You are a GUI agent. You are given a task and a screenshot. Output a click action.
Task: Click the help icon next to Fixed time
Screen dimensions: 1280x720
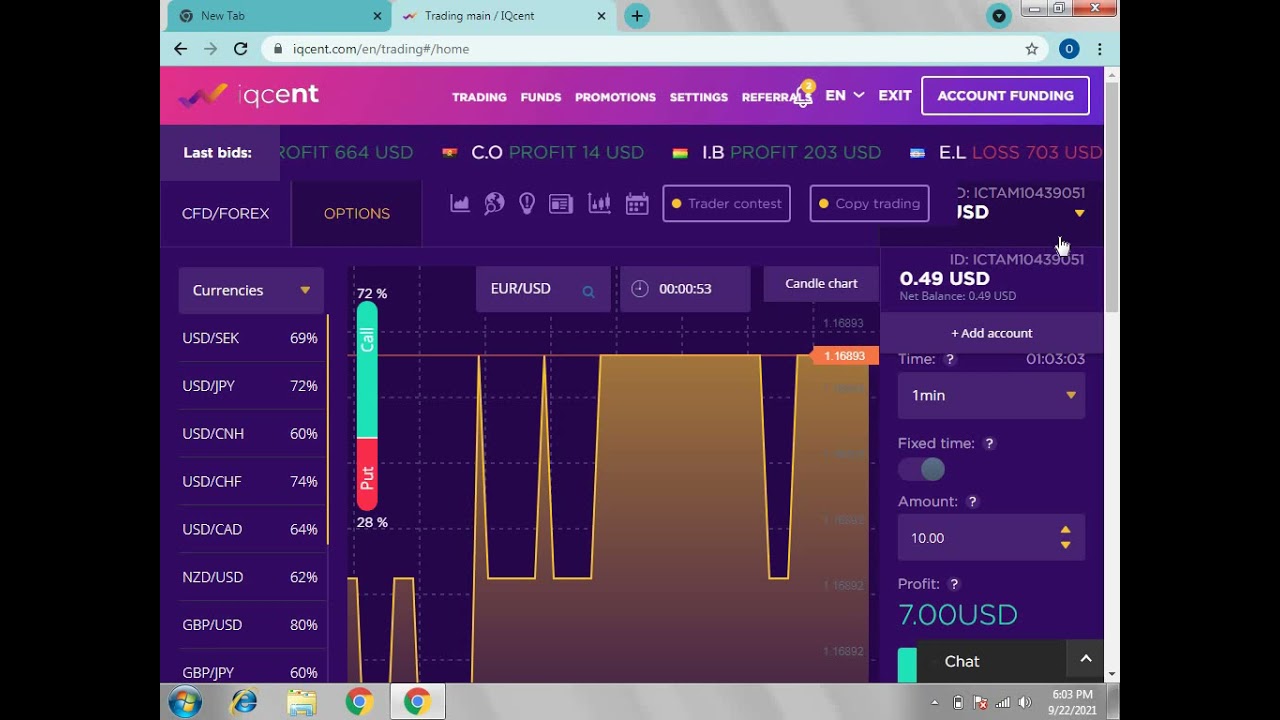click(989, 443)
